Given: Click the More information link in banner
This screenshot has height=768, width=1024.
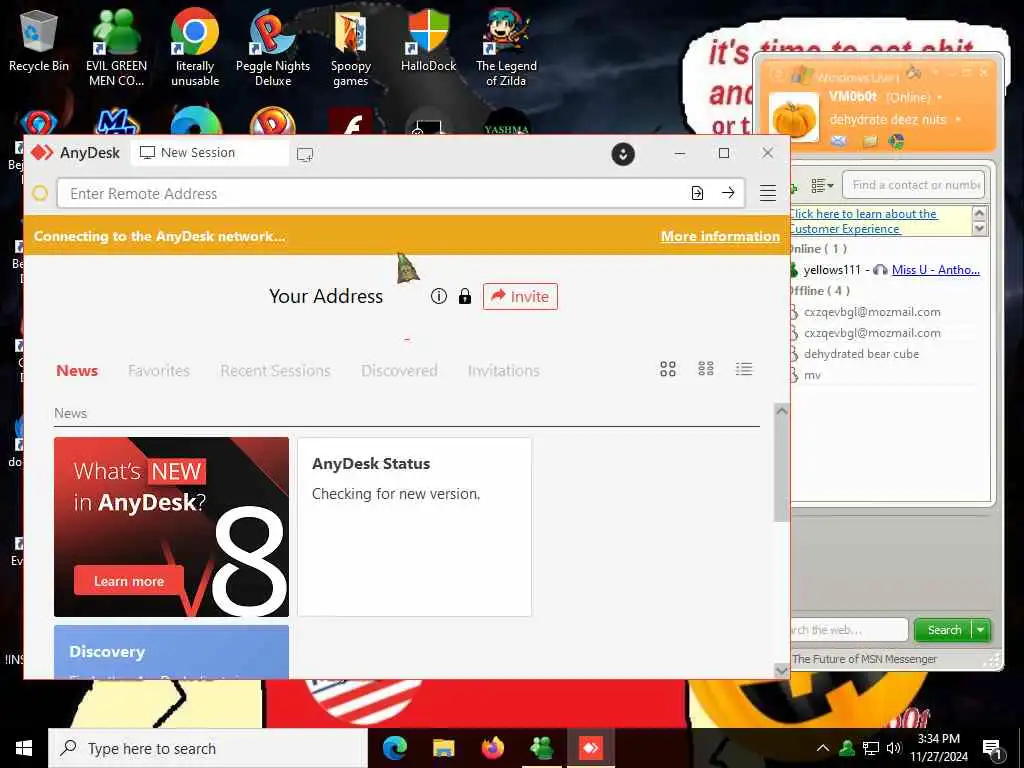Looking at the screenshot, I should [720, 236].
